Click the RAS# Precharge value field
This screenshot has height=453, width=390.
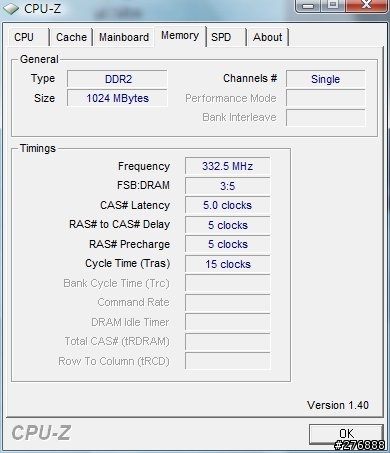pyautogui.click(x=227, y=244)
